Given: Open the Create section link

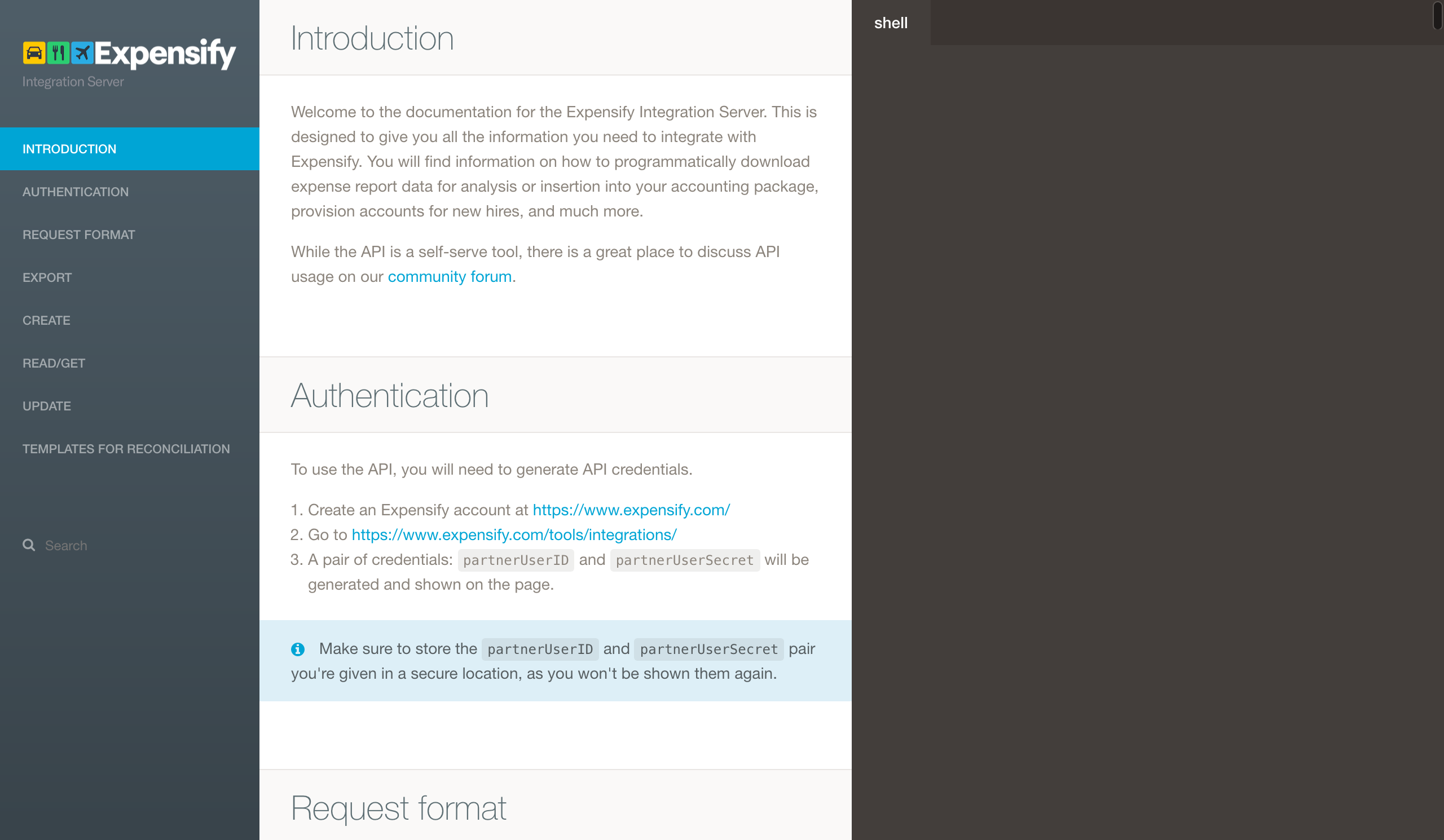Looking at the screenshot, I should (x=130, y=321).
